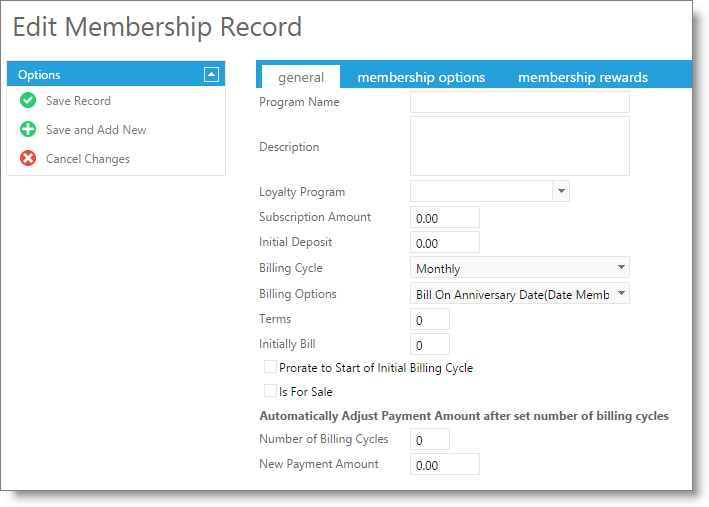This screenshot has width=709, height=507.
Task: Collapse the Options panel with the arrow icon
Action: coord(211,74)
